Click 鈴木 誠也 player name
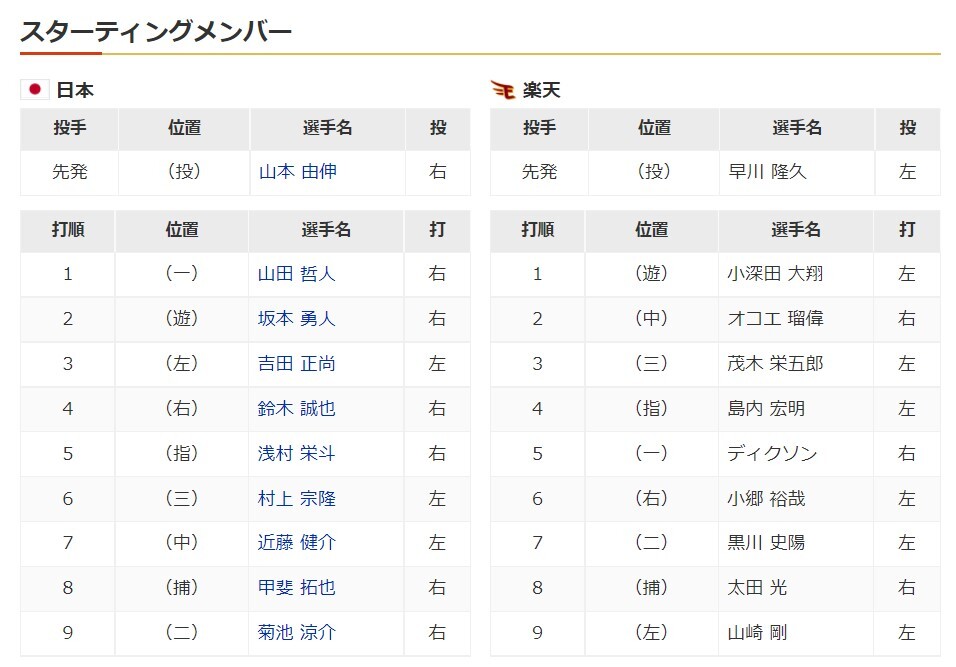The image size is (956, 667). pyautogui.click(x=296, y=408)
